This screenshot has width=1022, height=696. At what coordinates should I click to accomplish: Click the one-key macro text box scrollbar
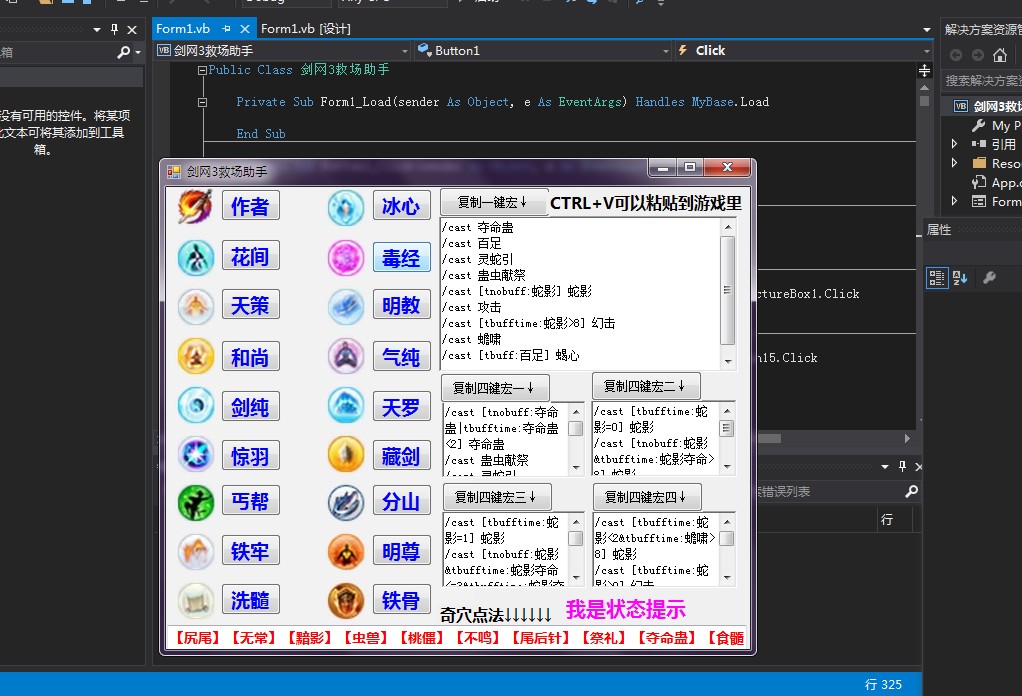click(x=728, y=292)
